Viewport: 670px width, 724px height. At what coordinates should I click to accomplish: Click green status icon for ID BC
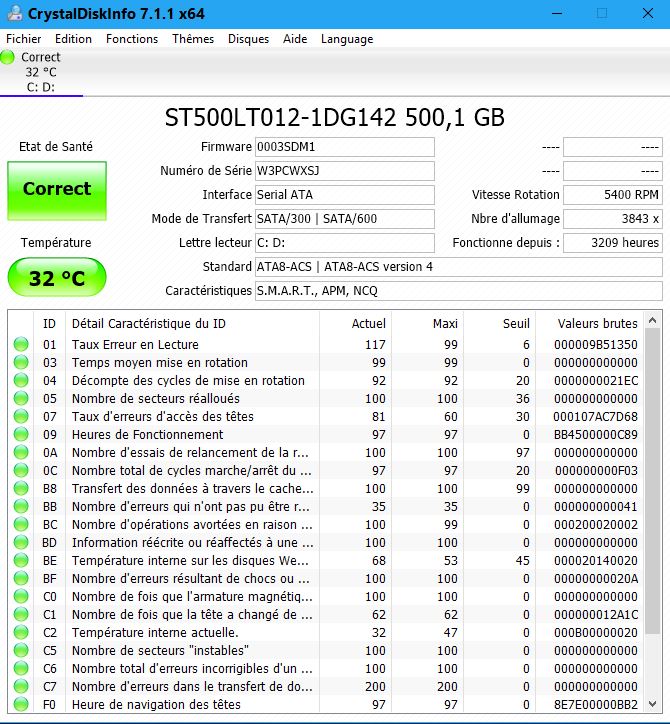21,525
